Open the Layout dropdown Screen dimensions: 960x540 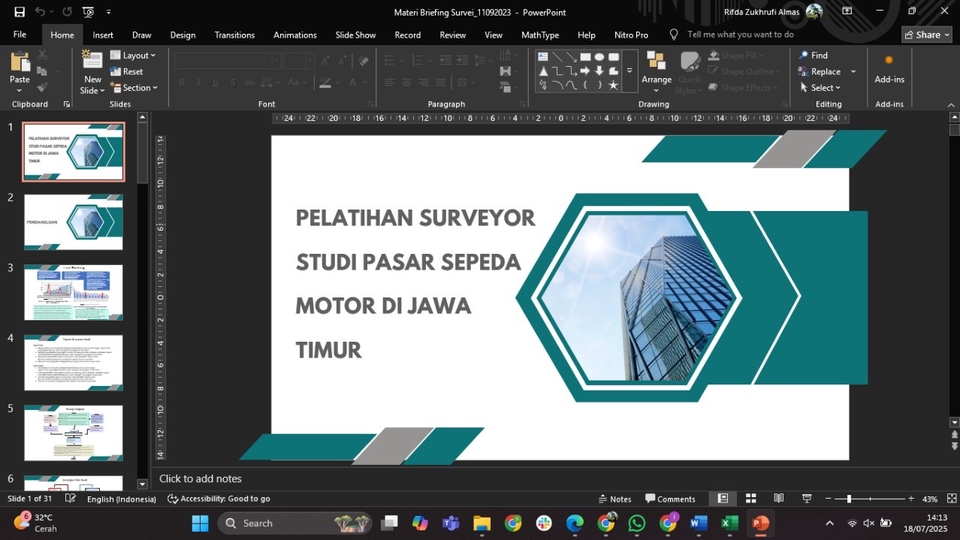click(x=133, y=55)
